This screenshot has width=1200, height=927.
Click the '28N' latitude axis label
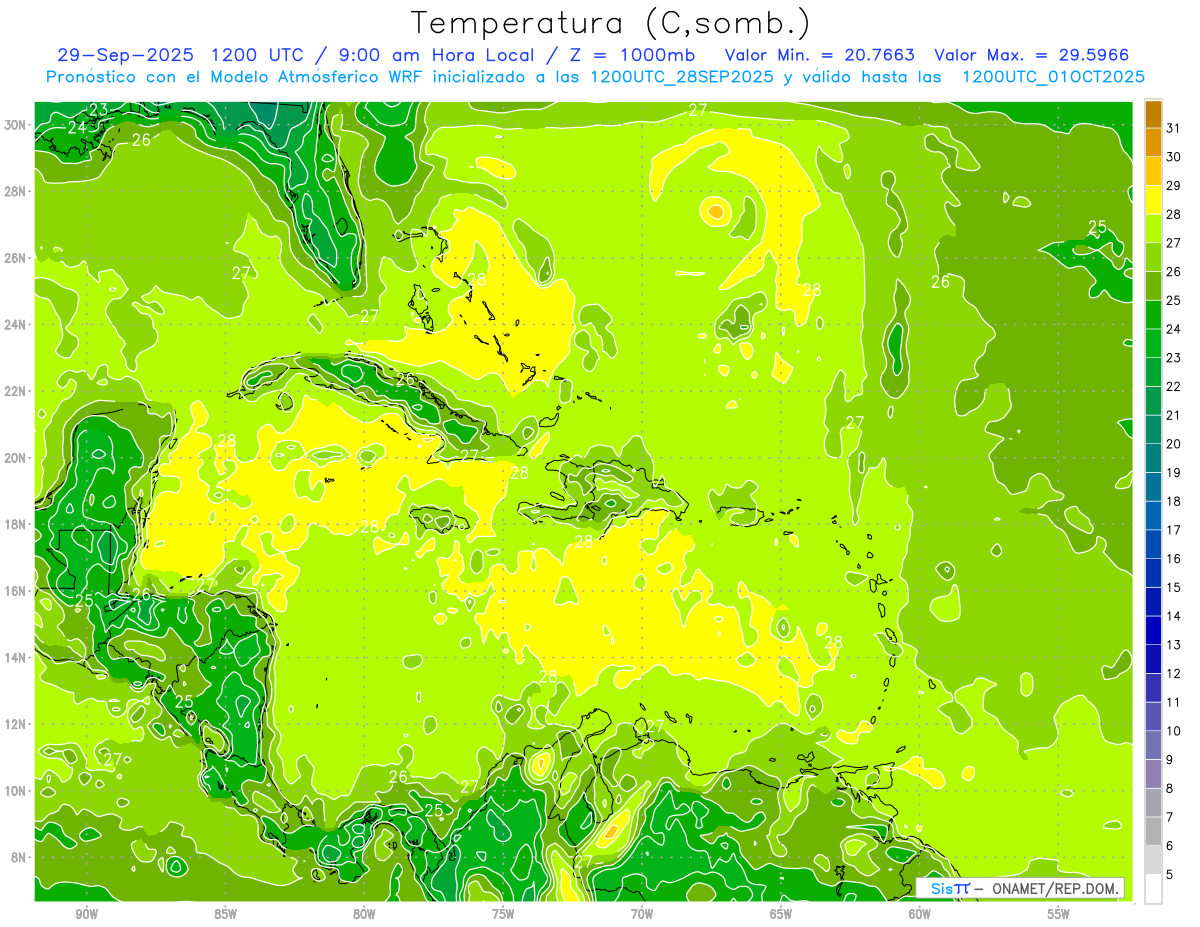[15, 191]
